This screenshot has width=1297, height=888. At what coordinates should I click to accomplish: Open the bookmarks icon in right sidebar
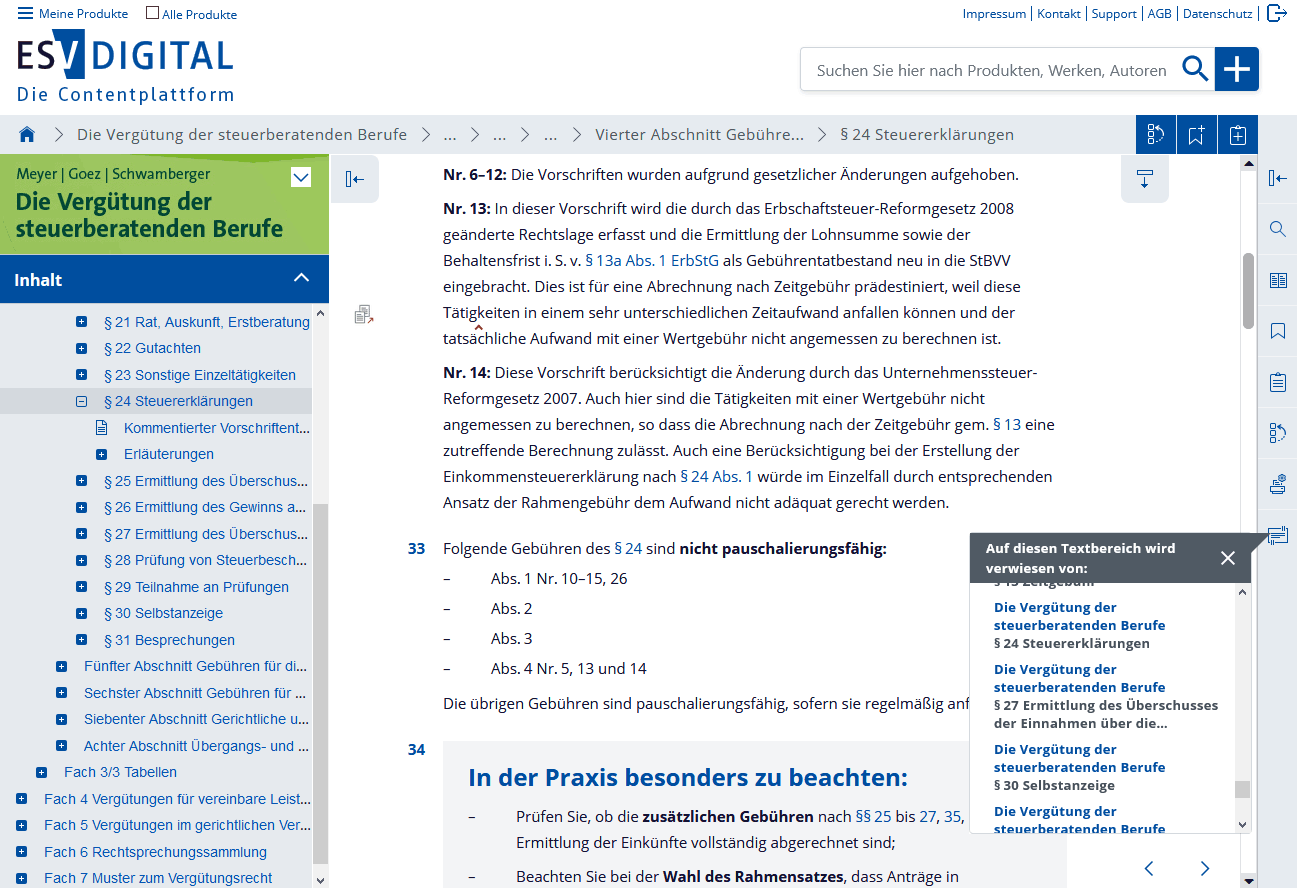1277,331
